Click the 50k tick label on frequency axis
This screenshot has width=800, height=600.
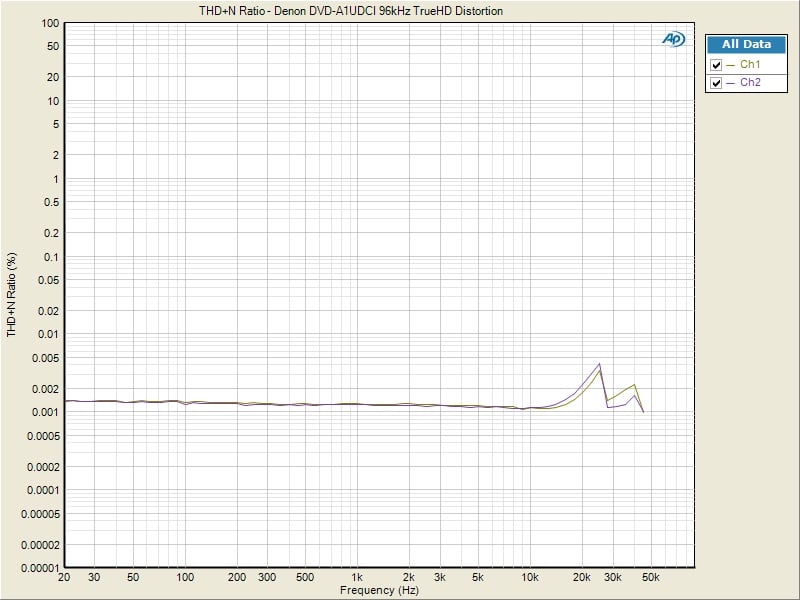[x=650, y=578]
